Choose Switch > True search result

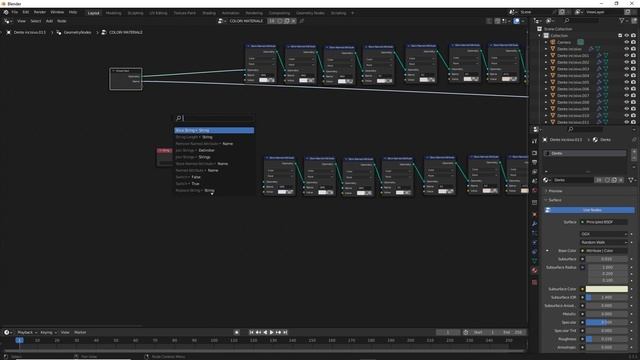click(x=214, y=184)
